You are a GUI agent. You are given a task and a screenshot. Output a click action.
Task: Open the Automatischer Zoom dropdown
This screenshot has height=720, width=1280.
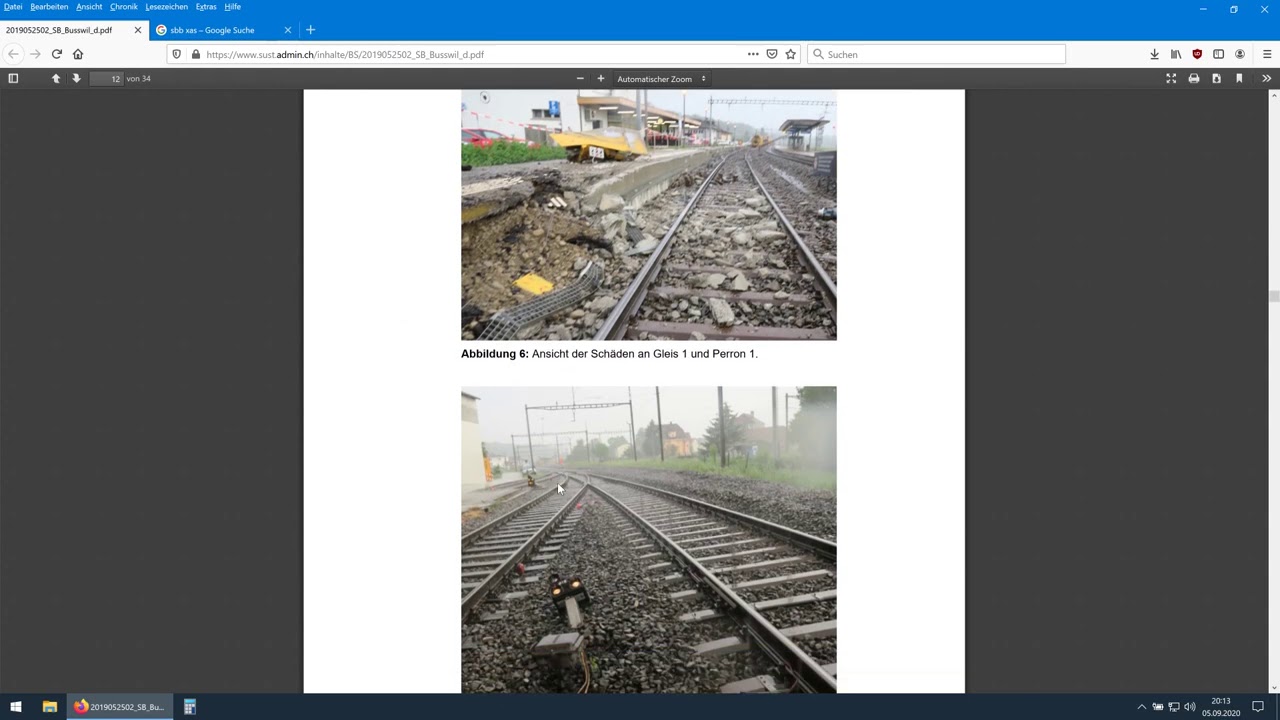pyautogui.click(x=661, y=78)
